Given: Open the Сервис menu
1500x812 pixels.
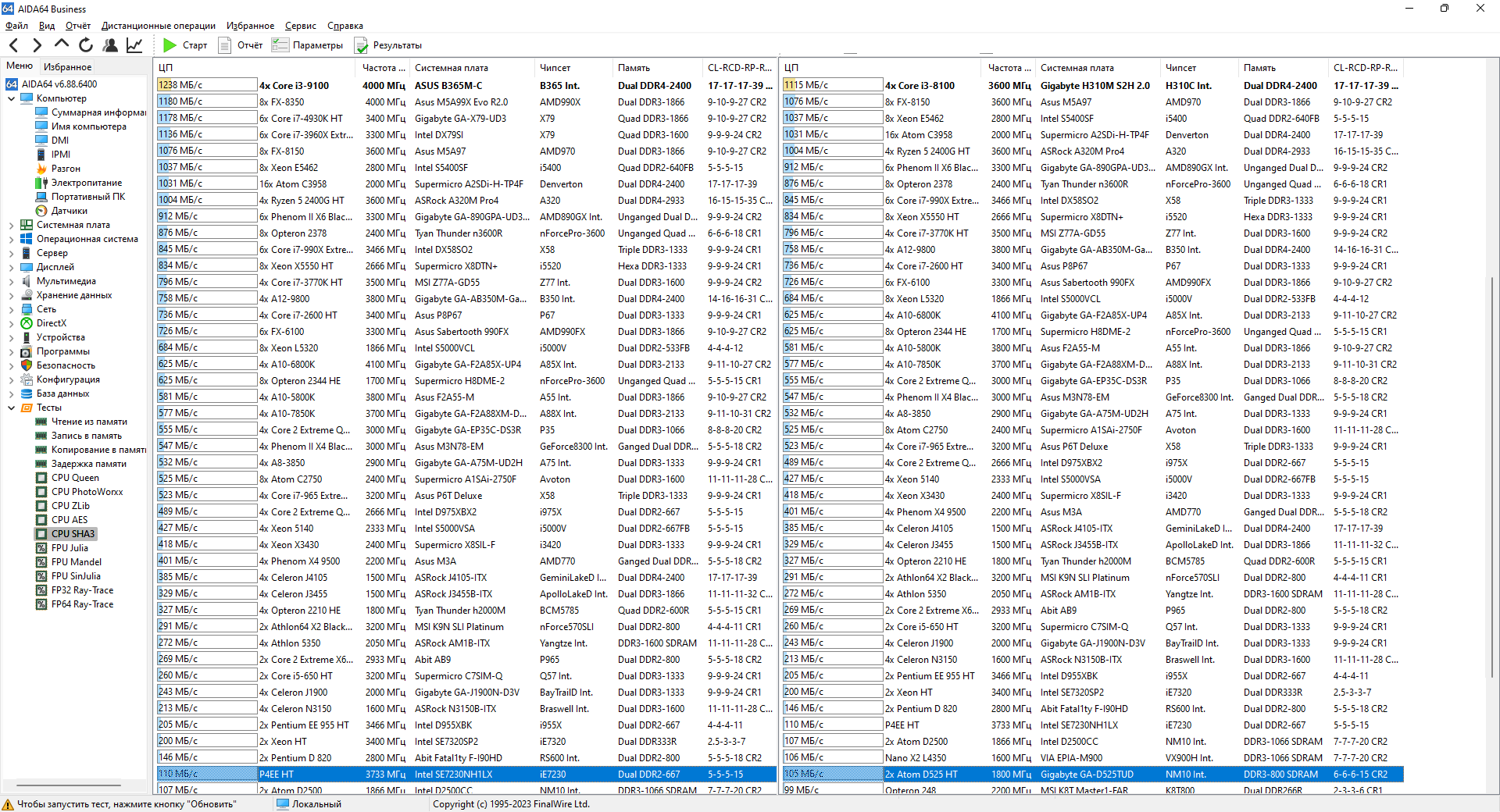Looking at the screenshot, I should pyautogui.click(x=301, y=26).
